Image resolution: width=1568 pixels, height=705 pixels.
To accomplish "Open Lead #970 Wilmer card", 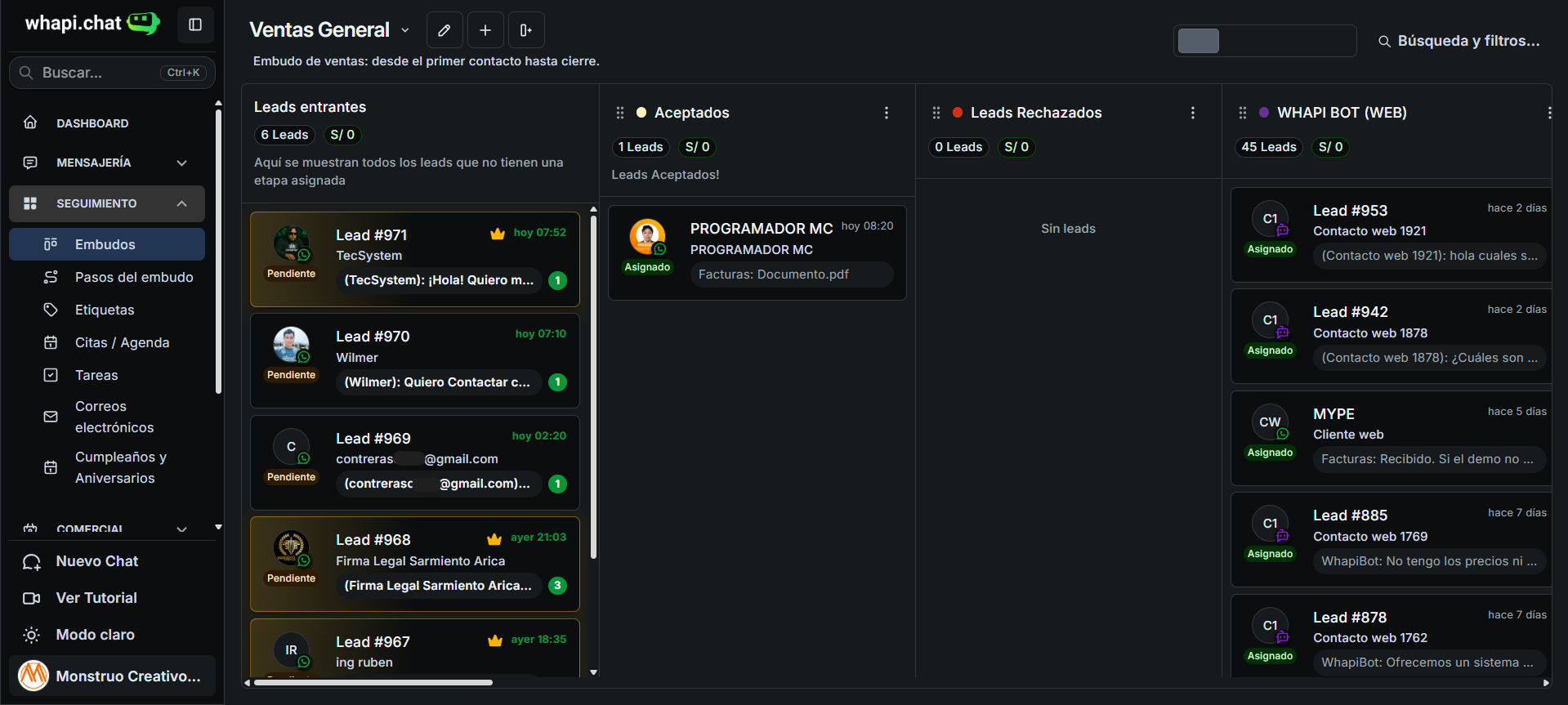I will [x=415, y=360].
